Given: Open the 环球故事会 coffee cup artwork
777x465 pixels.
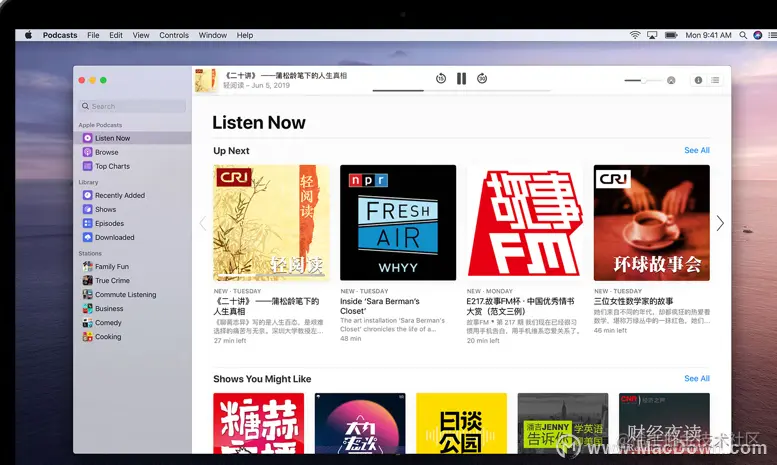Looking at the screenshot, I should click(x=652, y=223).
